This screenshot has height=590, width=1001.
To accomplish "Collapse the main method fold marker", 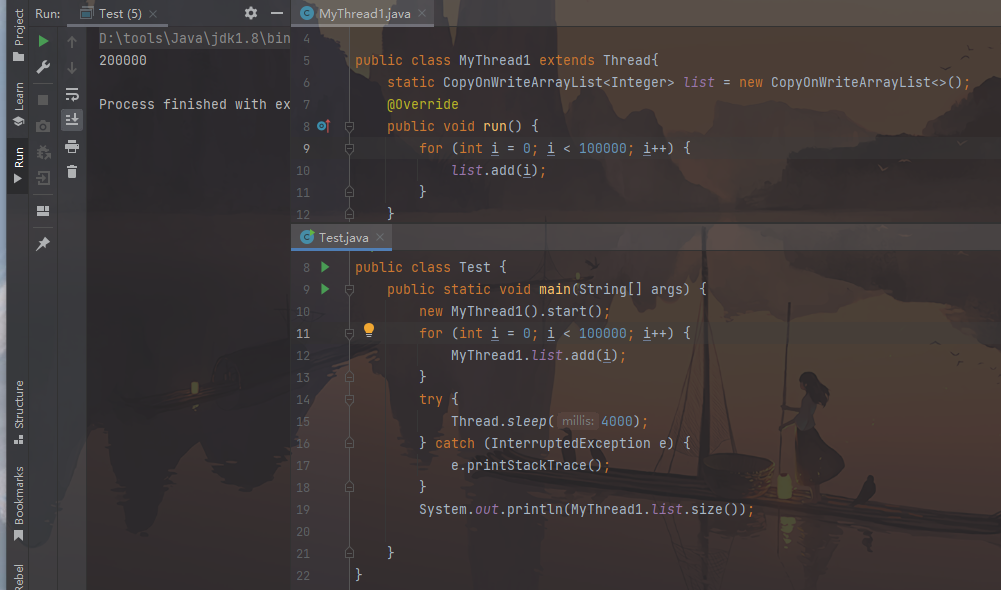I will point(349,290).
